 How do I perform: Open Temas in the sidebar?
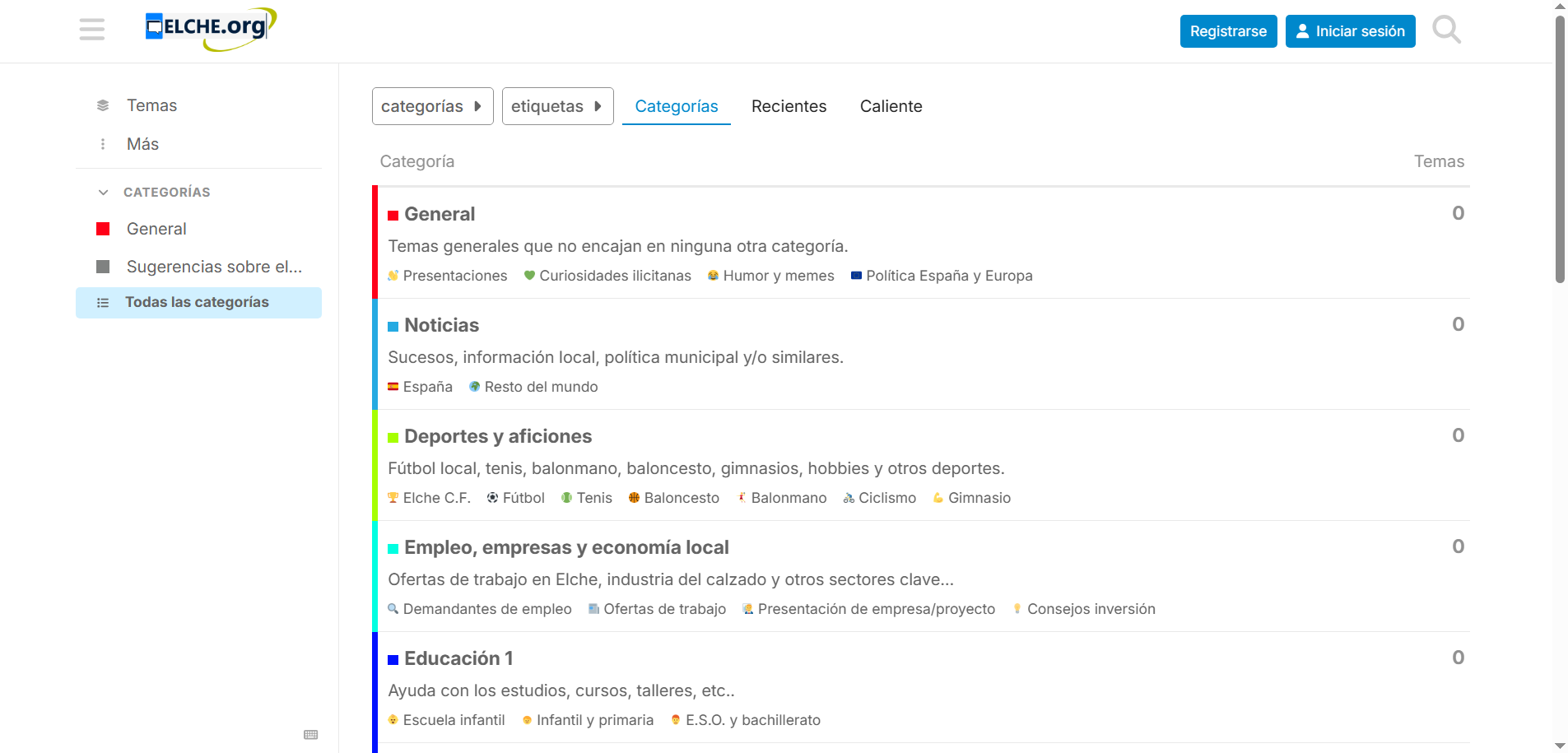click(198, 105)
